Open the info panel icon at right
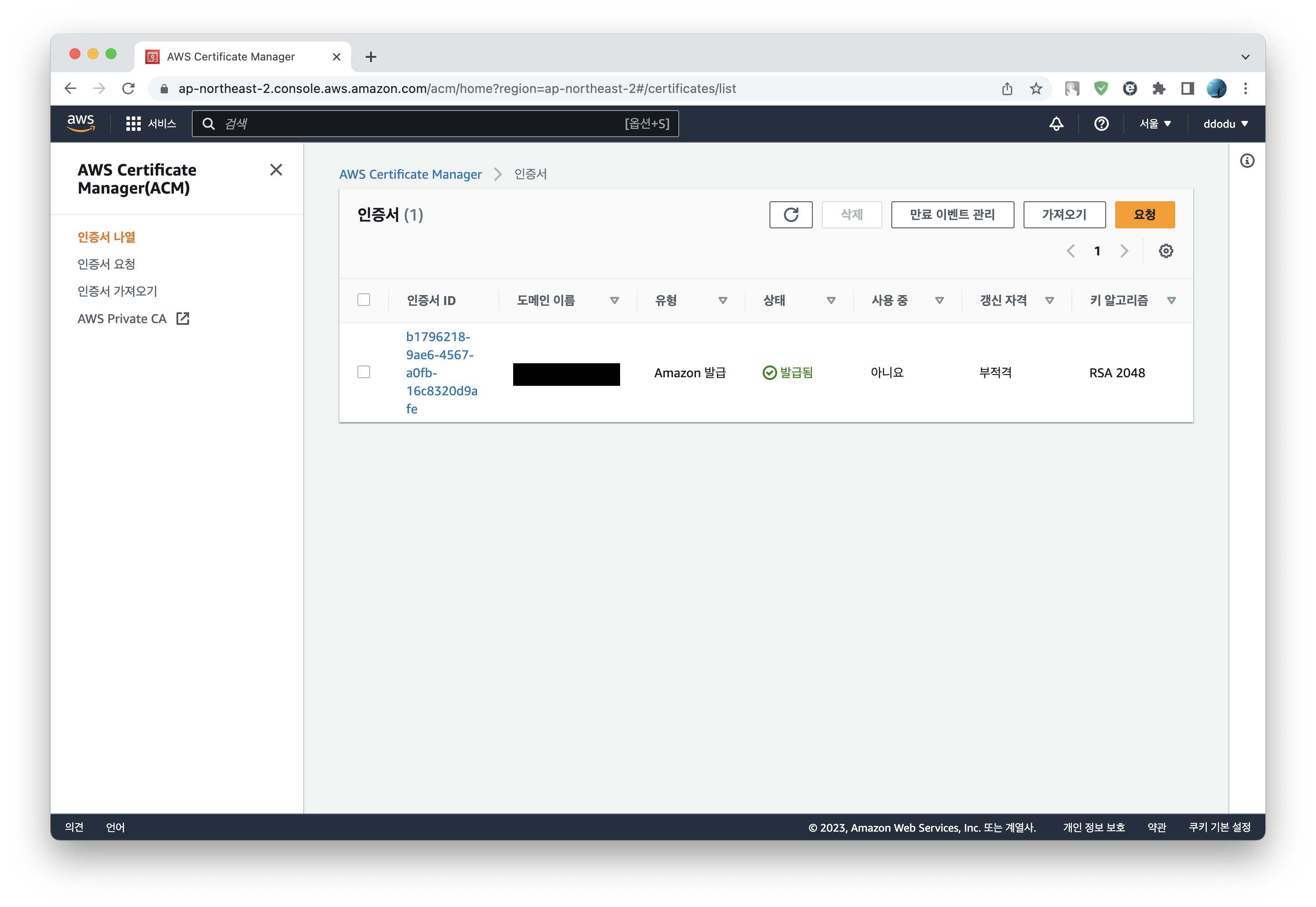The width and height of the screenshot is (1316, 907). pyautogui.click(x=1246, y=162)
